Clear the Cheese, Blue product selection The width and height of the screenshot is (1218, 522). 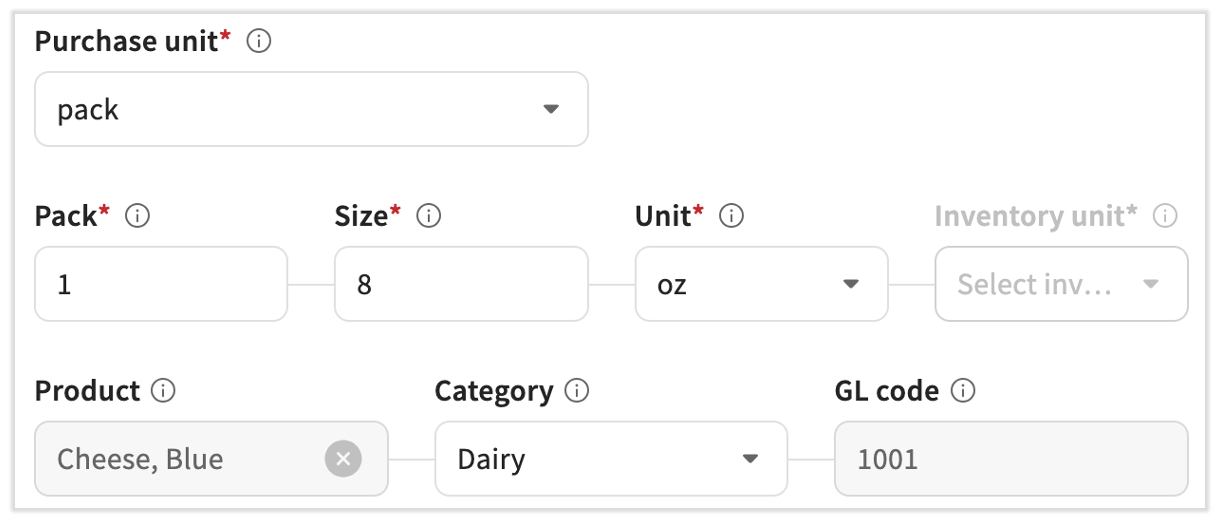tap(343, 459)
